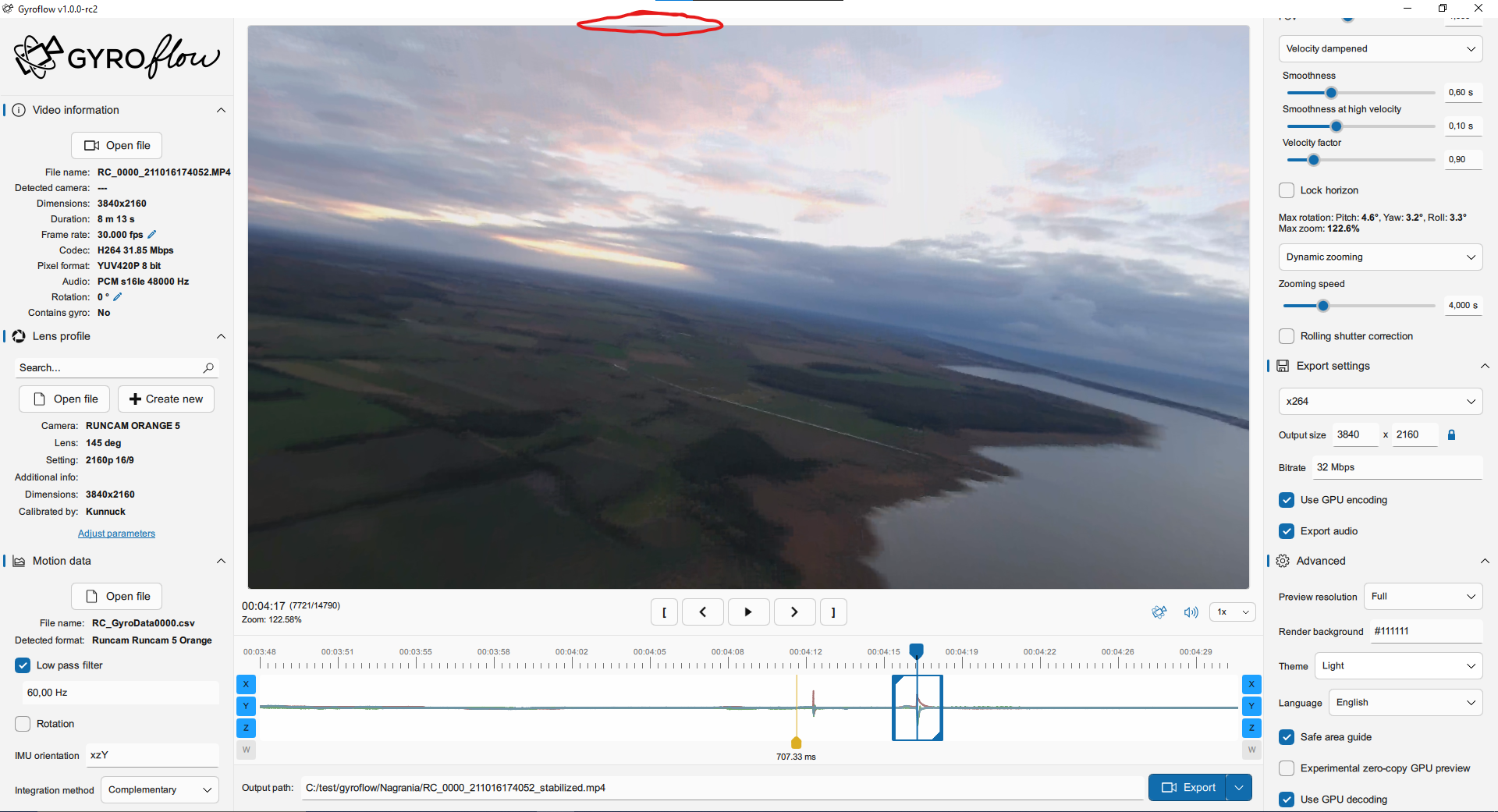
Task: Create a new lens profile
Action: coord(165,399)
